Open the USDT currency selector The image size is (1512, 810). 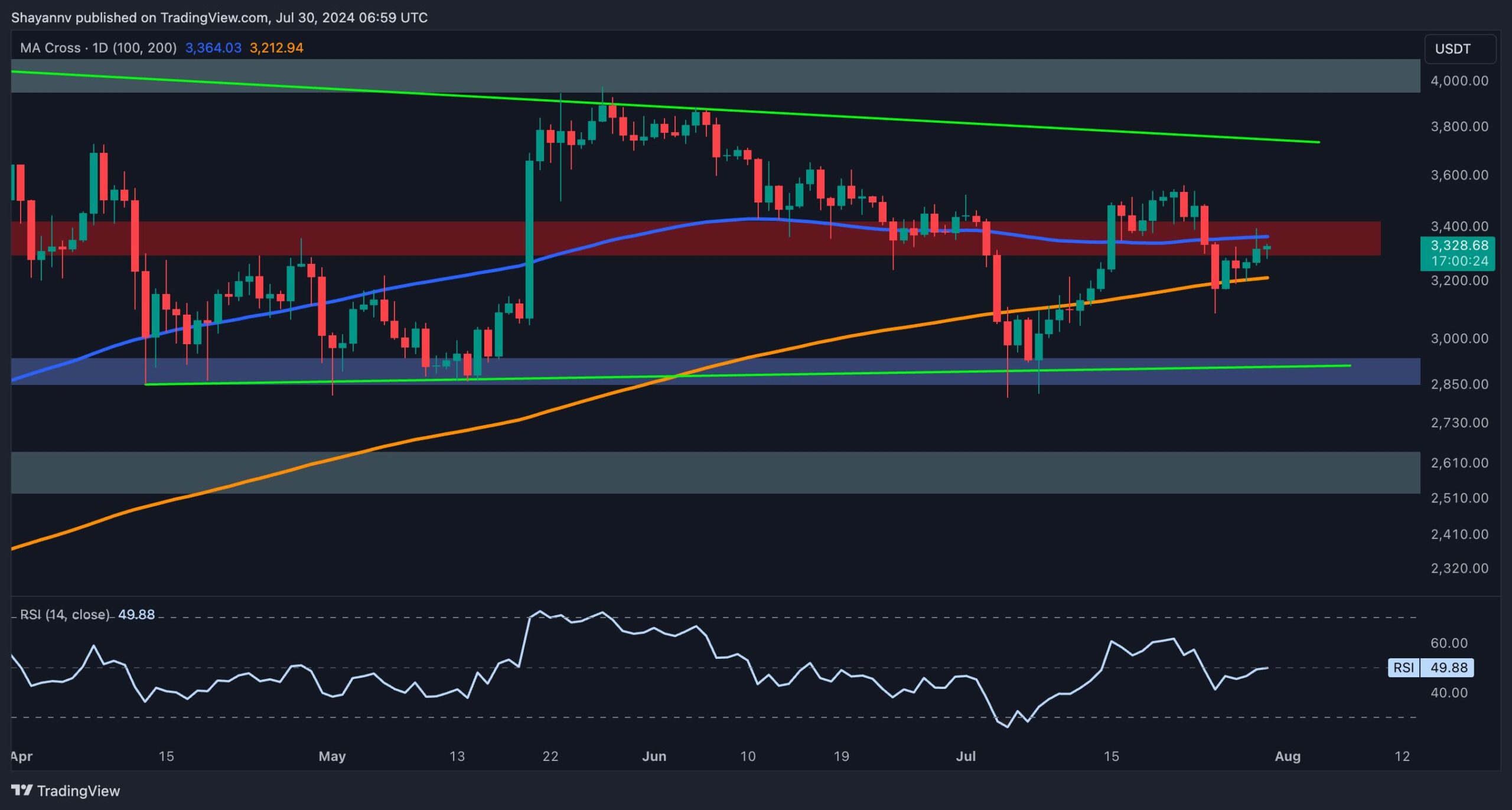tap(1460, 49)
